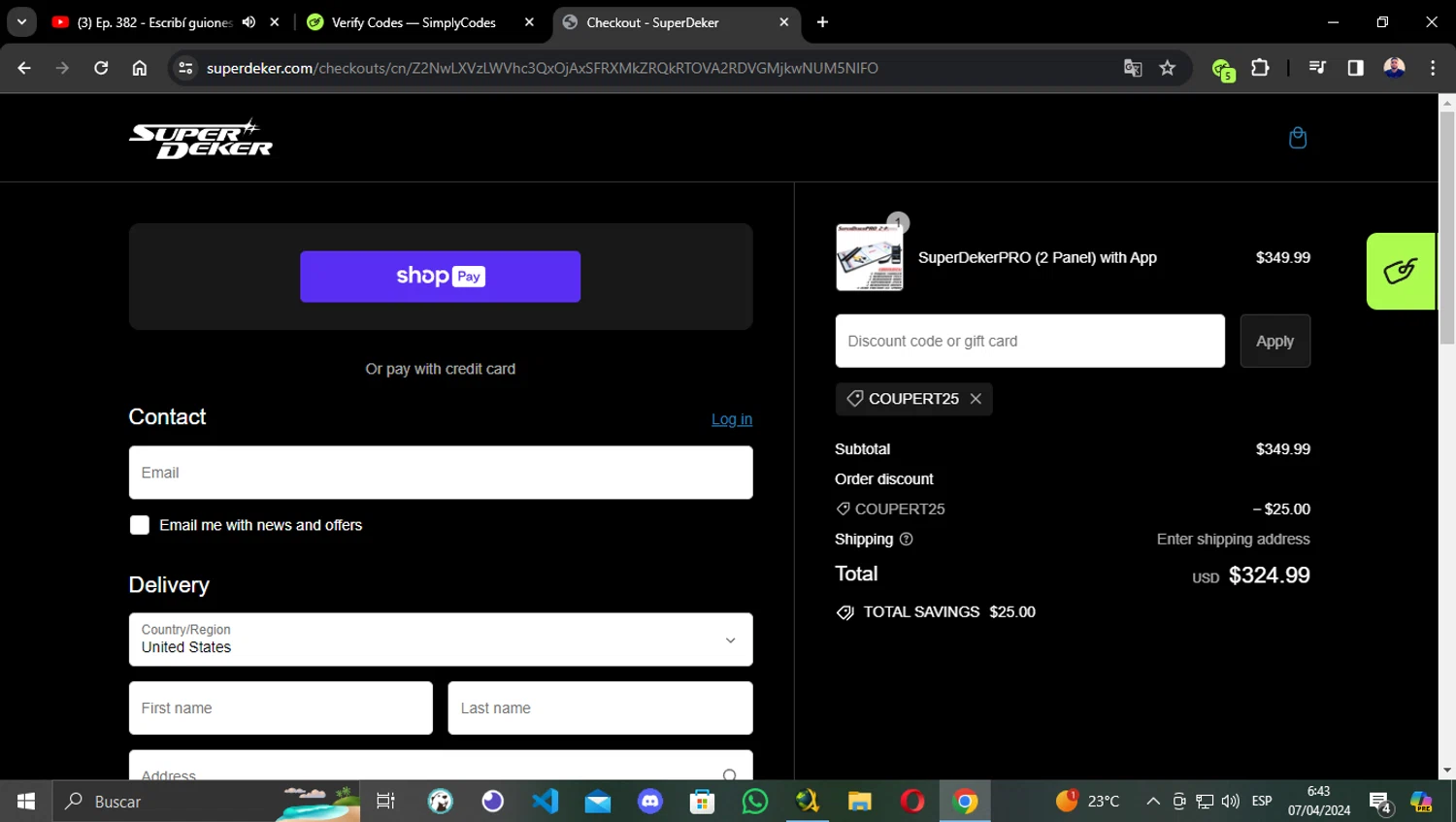
Task: Open Opera browser from the taskbar
Action: pyautogui.click(x=912, y=802)
